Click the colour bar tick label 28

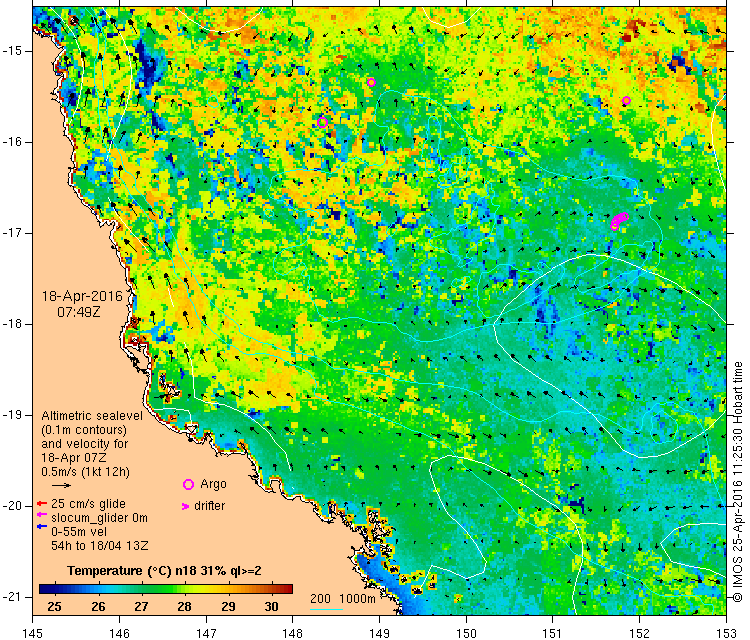[x=185, y=607]
